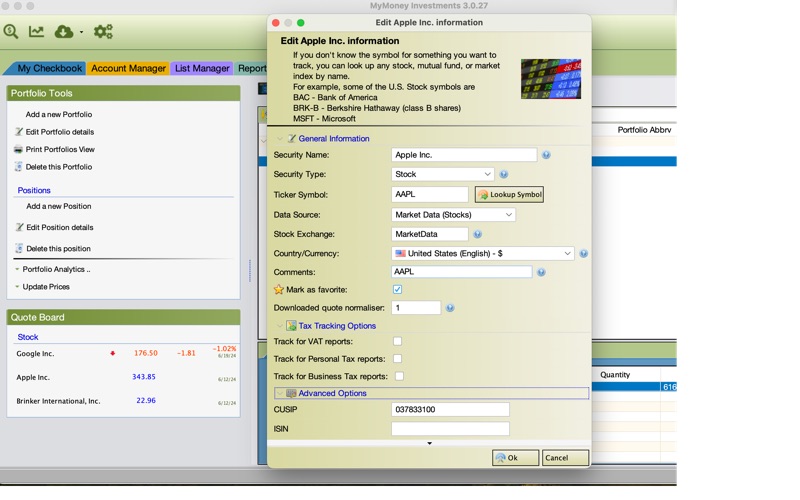The width and height of the screenshot is (800, 500).
Task: Click Tax Tracking Options icon
Action: coord(291,326)
